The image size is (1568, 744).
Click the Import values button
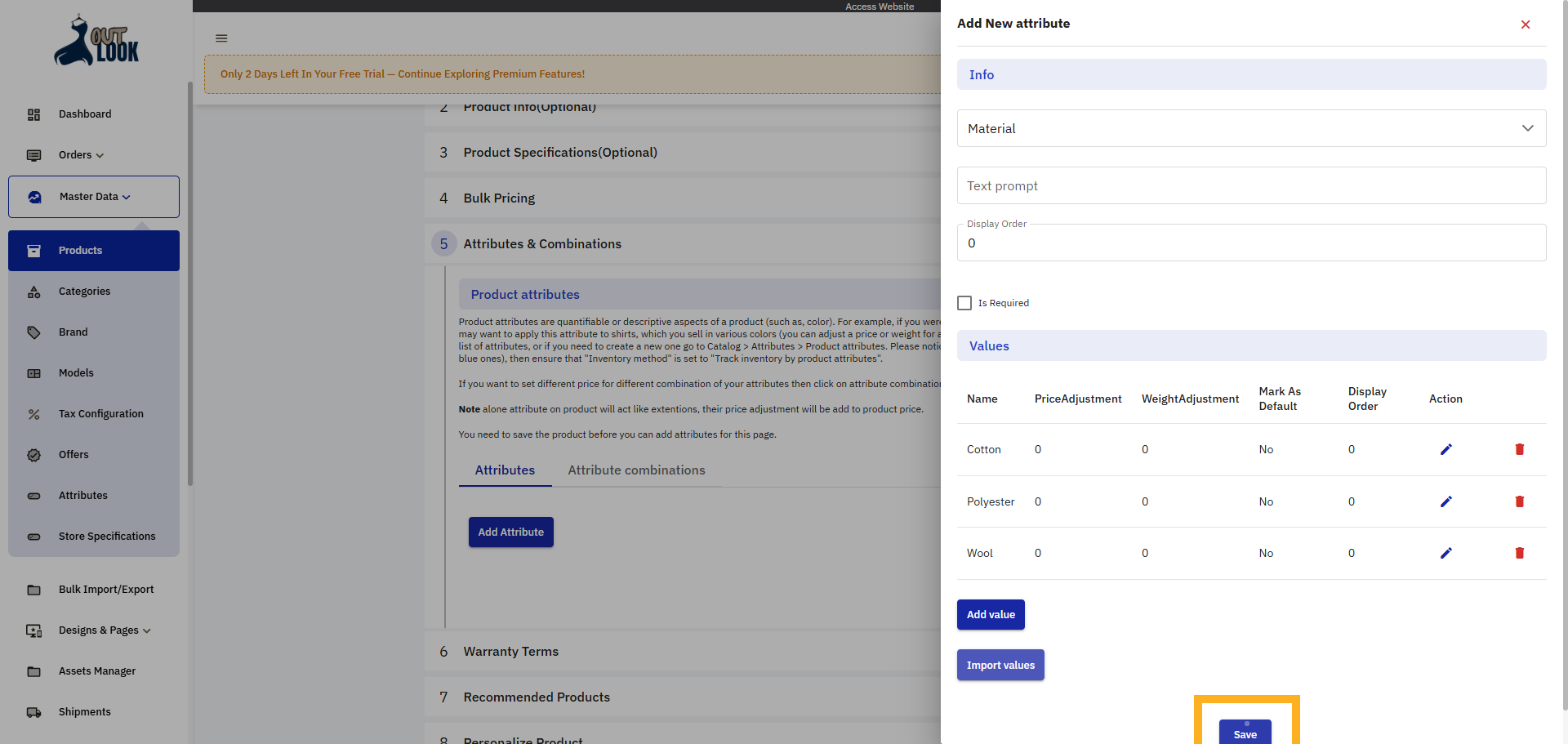pyautogui.click(x=1000, y=665)
